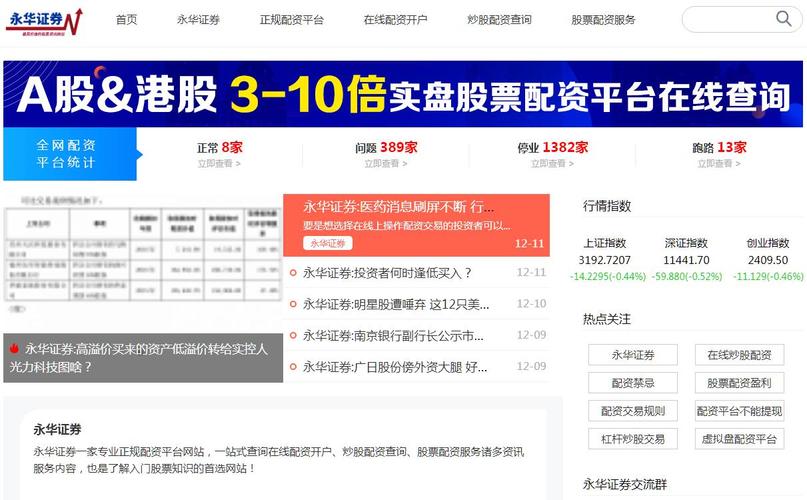
Task: Select 在线配资开户 in the navigation bar
Action: point(395,20)
